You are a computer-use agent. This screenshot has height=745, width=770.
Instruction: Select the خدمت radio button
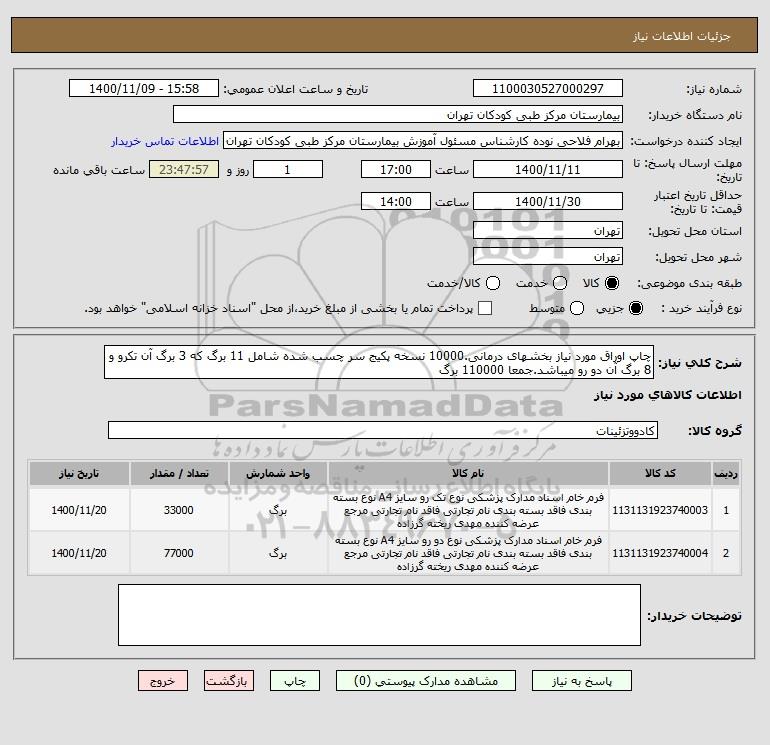click(560, 283)
